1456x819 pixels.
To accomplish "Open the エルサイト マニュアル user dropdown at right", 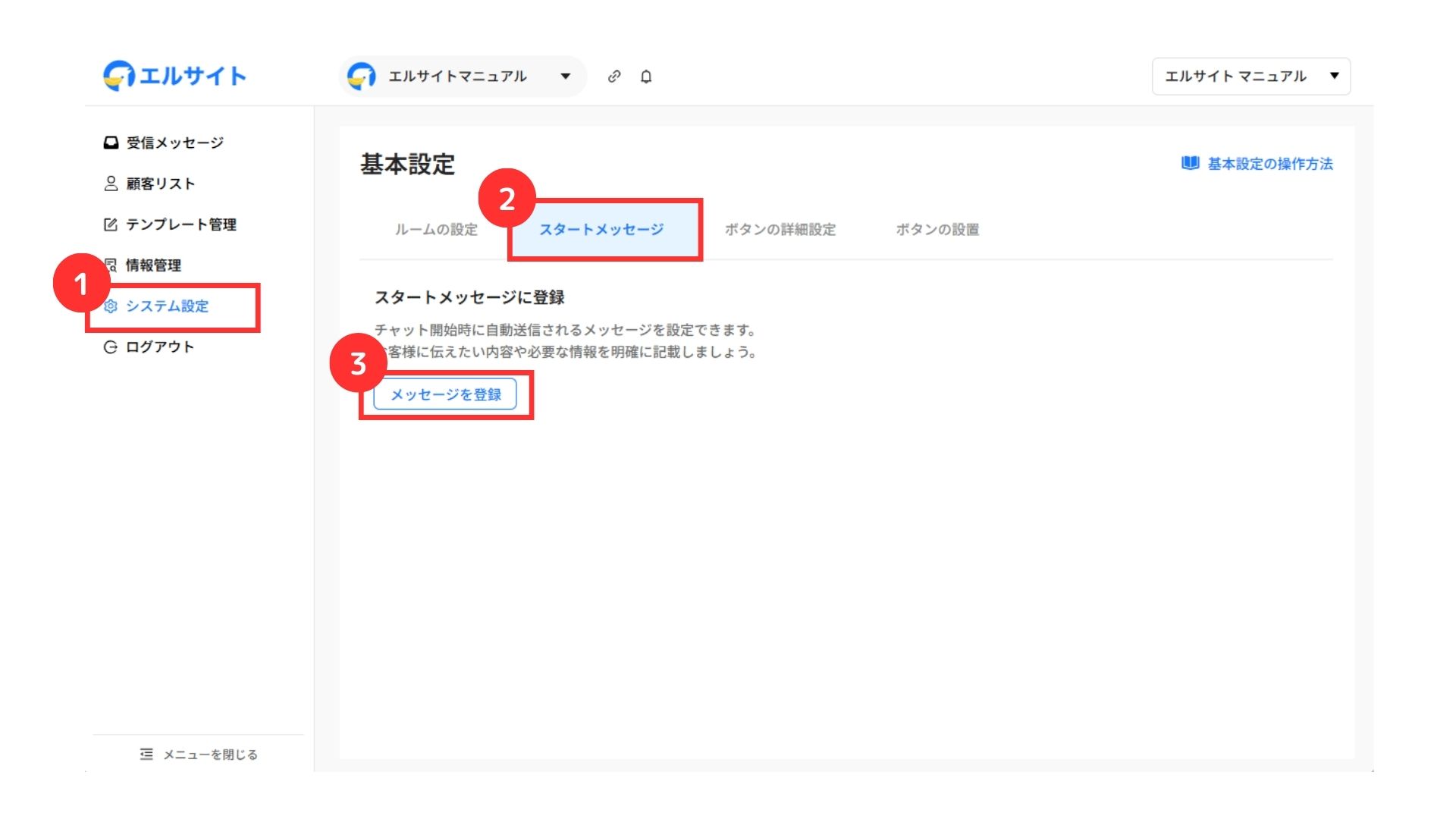I will click(1250, 77).
